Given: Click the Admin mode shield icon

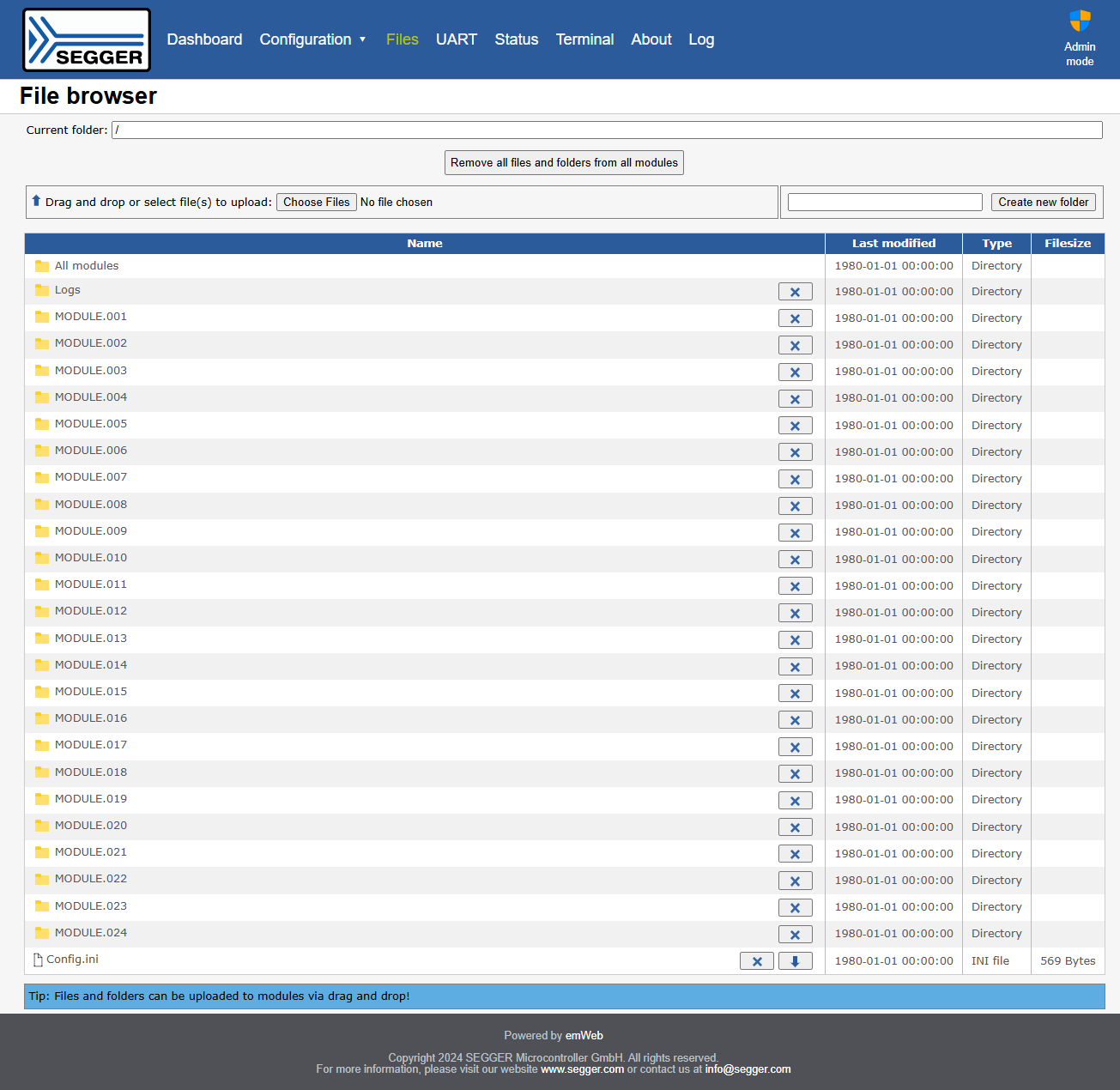Looking at the screenshot, I should 1080,21.
